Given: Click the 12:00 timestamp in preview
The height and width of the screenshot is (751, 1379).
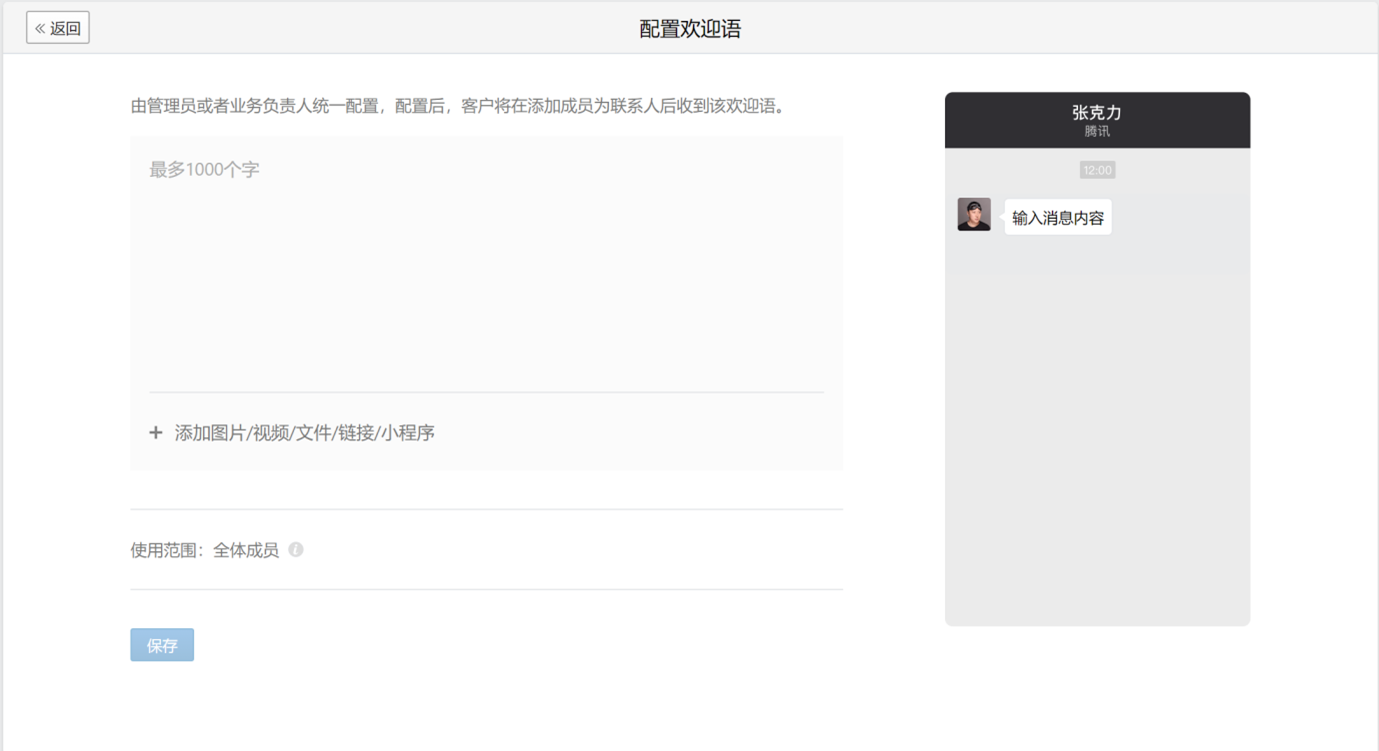Looking at the screenshot, I should (1097, 171).
